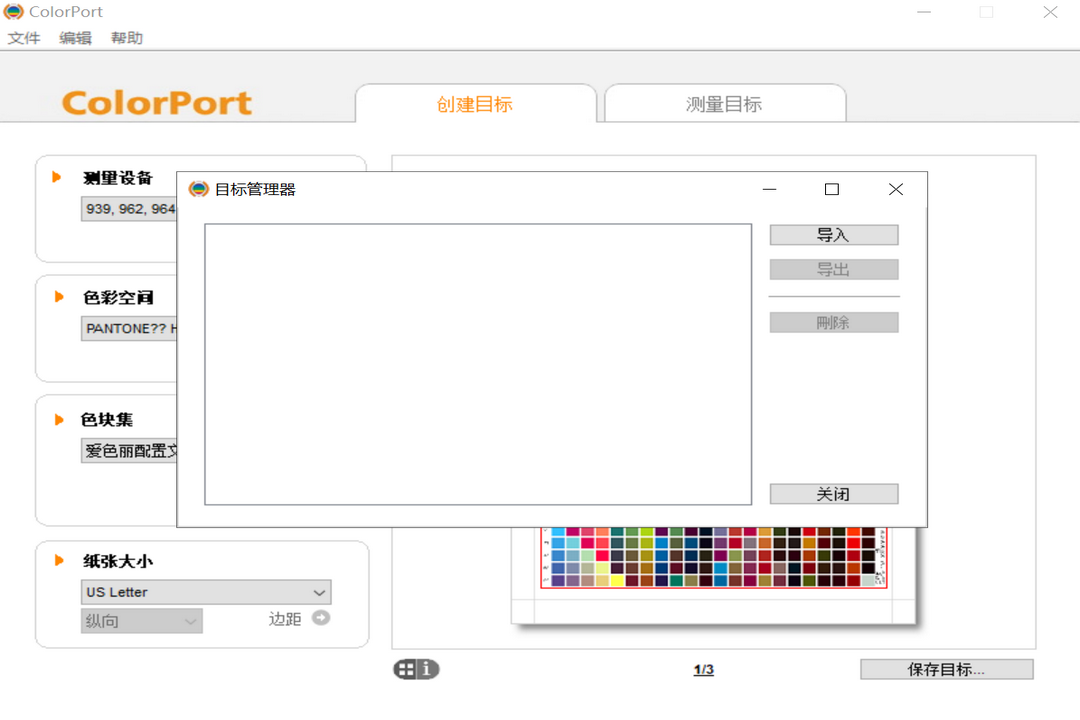Click the 保存目标 button
Image resolution: width=1080 pixels, height=720 pixels.
pyautogui.click(x=947, y=668)
